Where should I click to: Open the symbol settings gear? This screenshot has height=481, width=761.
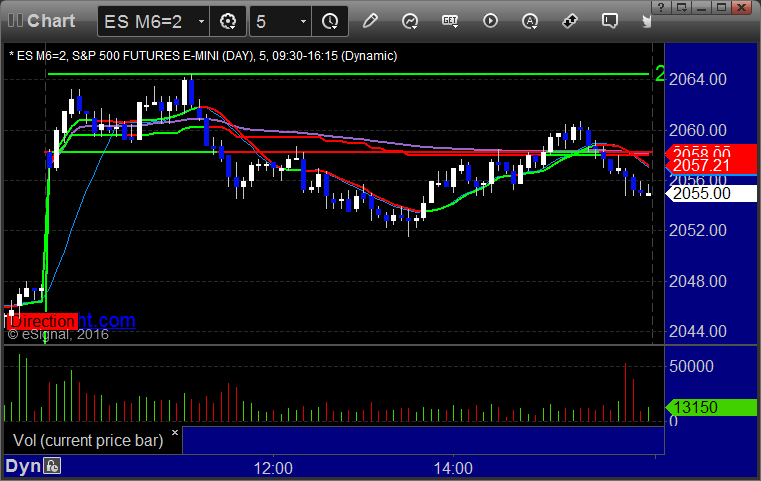(228, 21)
